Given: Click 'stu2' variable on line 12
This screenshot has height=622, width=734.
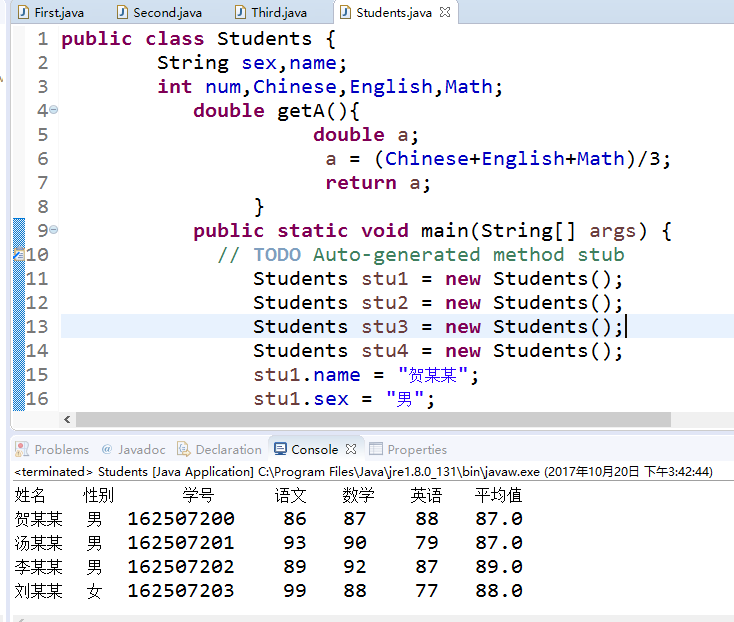Looking at the screenshot, I should tap(385, 303).
